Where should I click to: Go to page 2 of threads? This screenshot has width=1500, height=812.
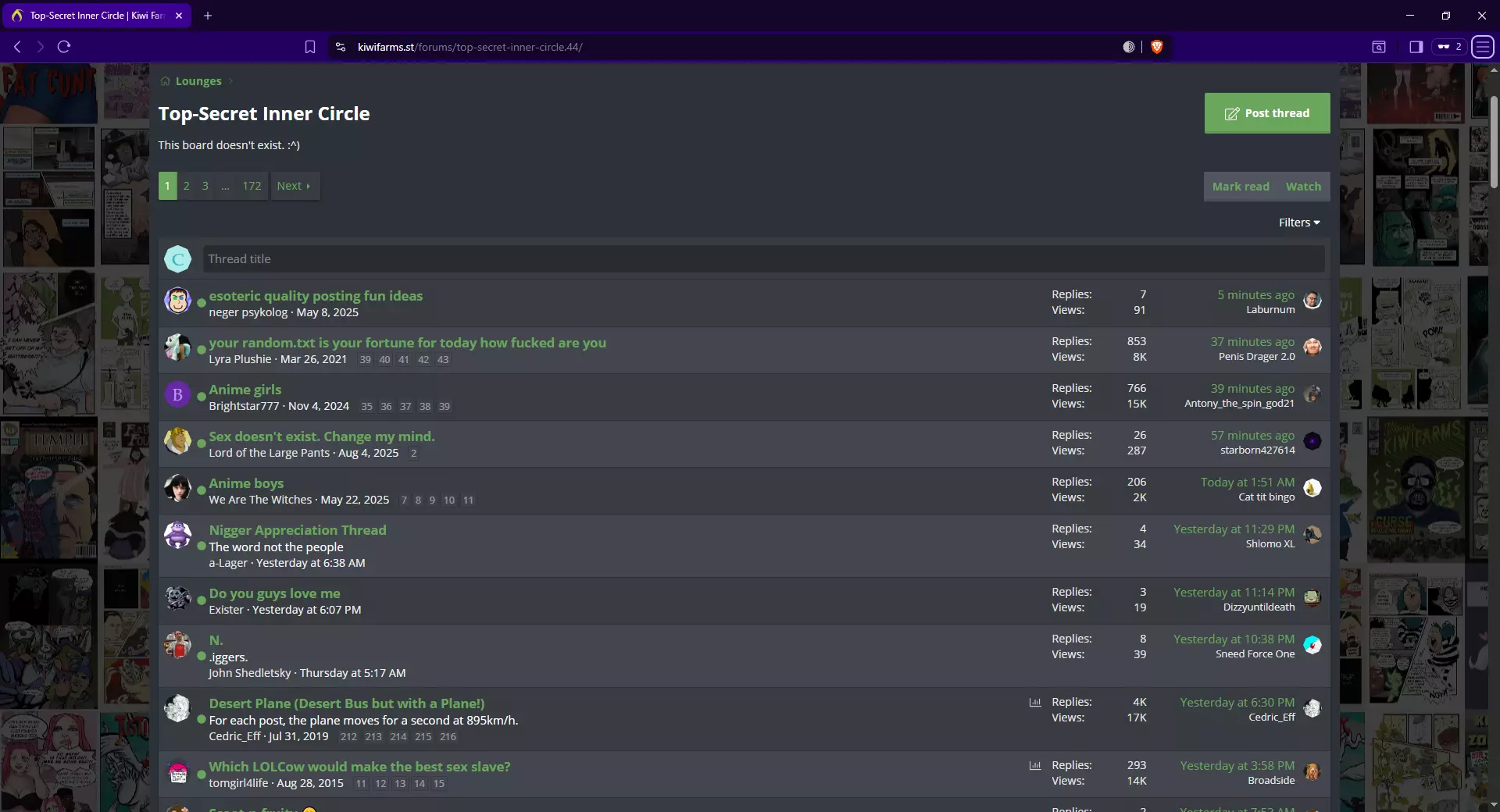[186, 186]
